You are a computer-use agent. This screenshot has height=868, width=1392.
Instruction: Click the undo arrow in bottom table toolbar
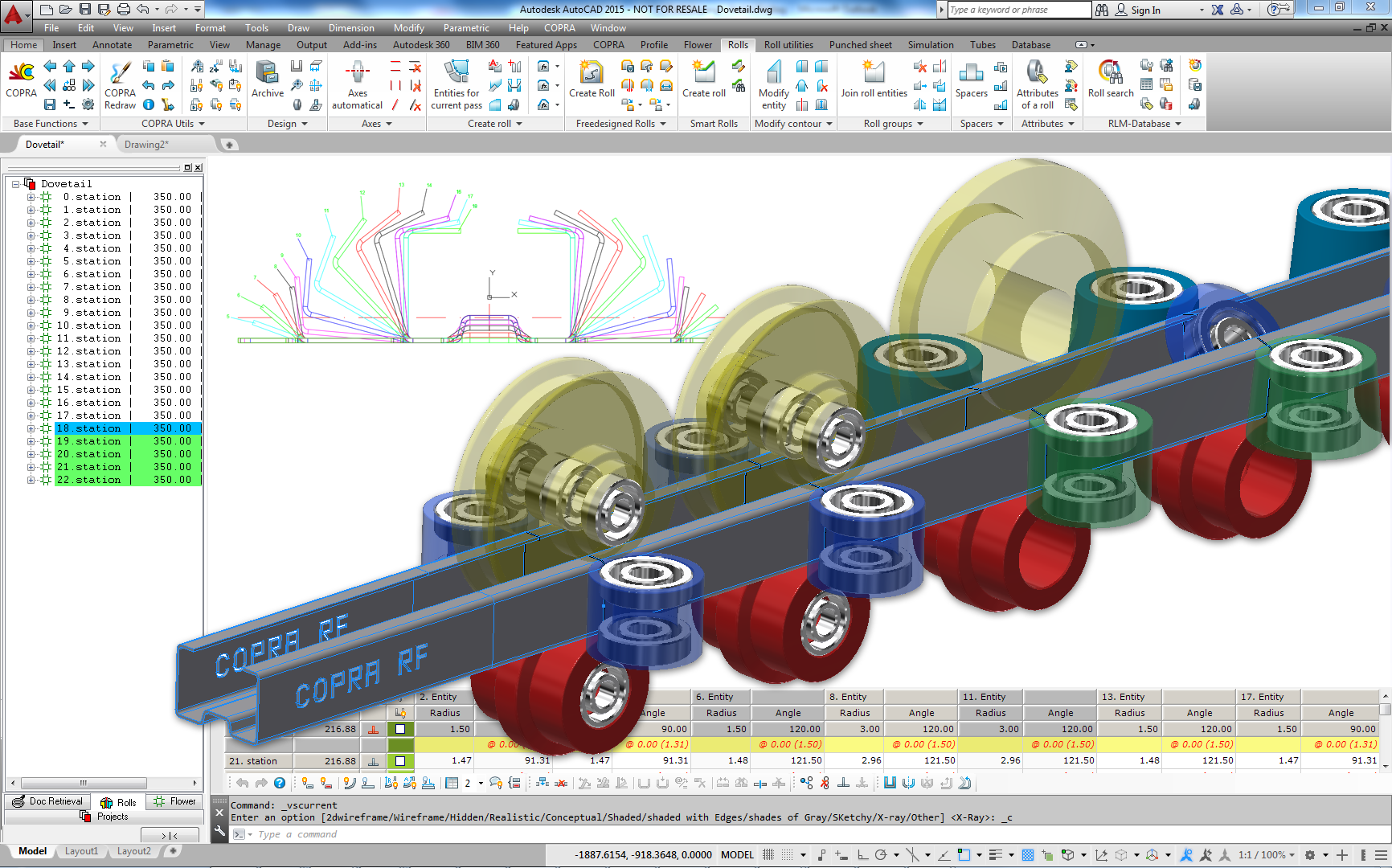click(242, 783)
